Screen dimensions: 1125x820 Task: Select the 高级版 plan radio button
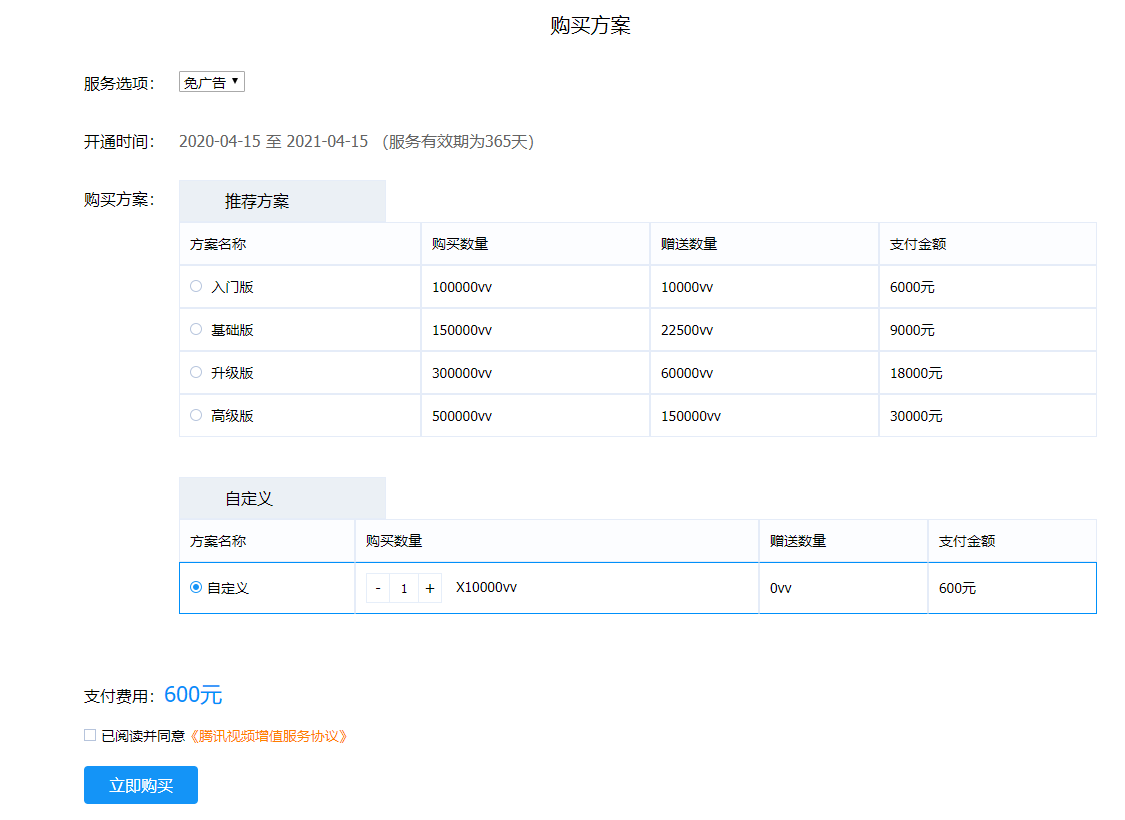tap(196, 415)
